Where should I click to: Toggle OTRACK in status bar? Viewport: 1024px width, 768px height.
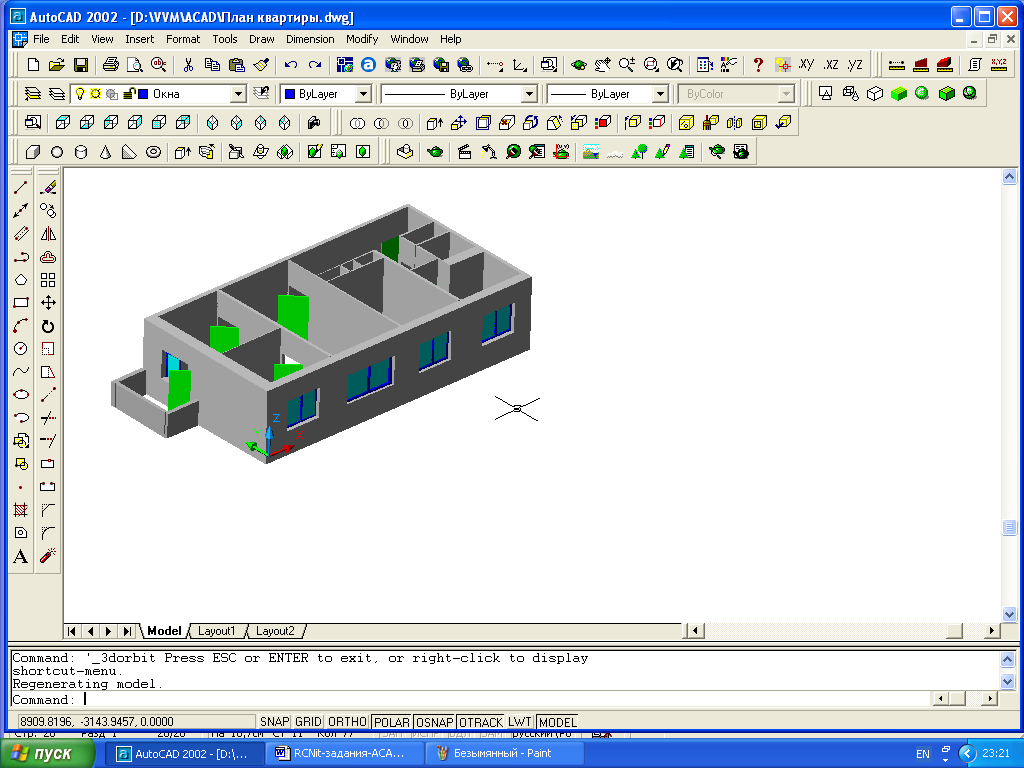click(481, 722)
